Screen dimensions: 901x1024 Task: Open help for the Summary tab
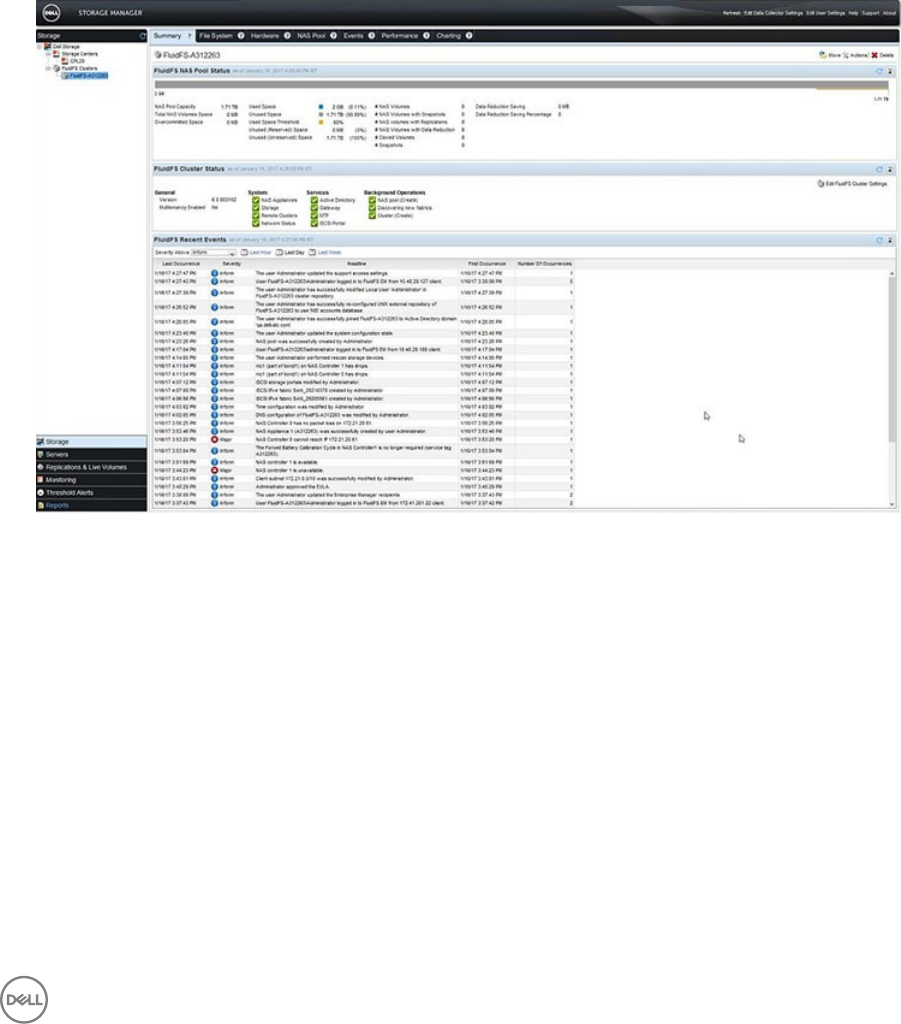189,36
